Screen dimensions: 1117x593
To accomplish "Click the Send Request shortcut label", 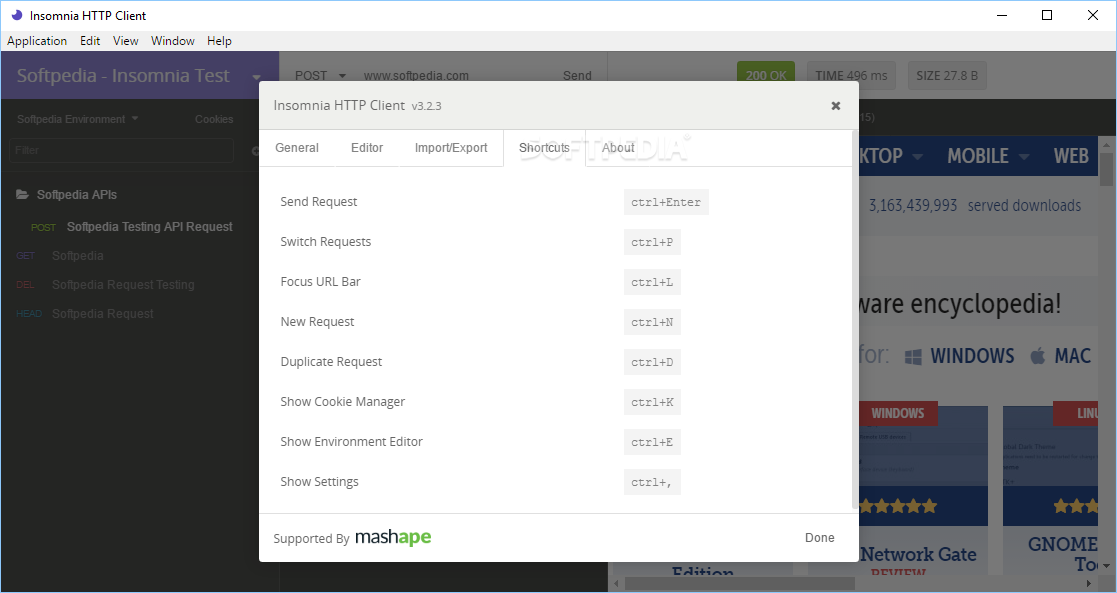I will coord(318,202).
